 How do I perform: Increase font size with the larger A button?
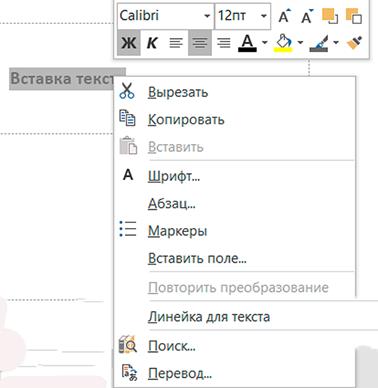coord(284,16)
